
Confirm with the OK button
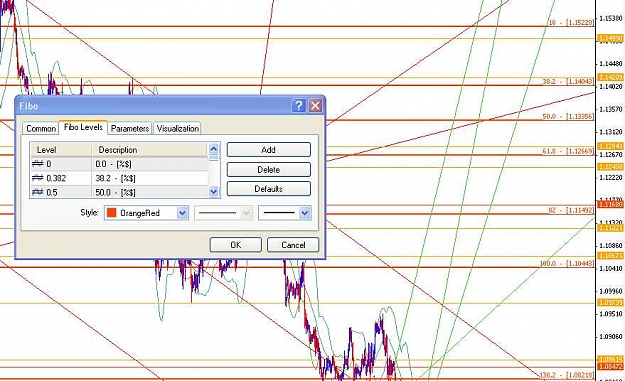pos(236,245)
